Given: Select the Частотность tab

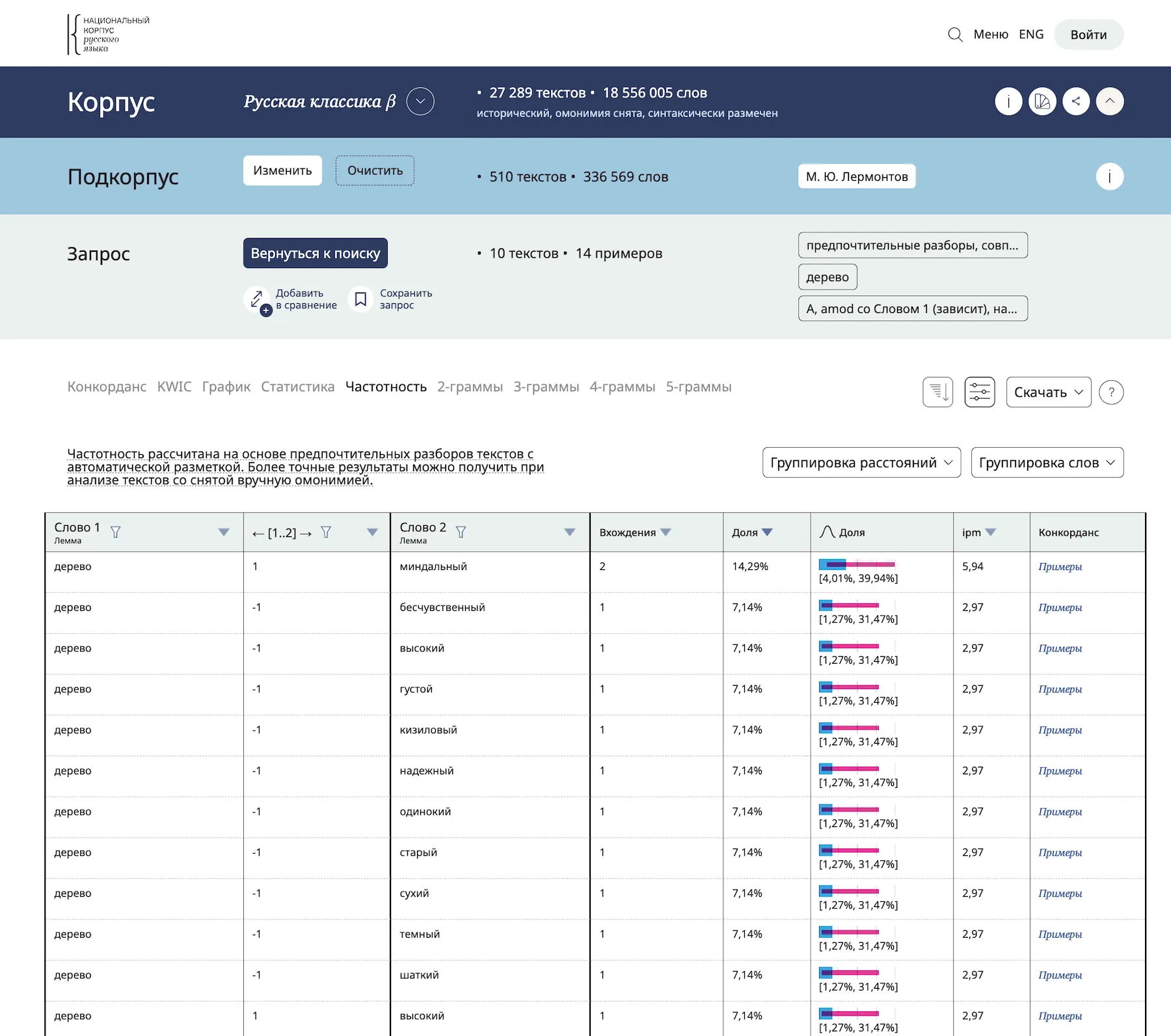Looking at the screenshot, I should [386, 387].
